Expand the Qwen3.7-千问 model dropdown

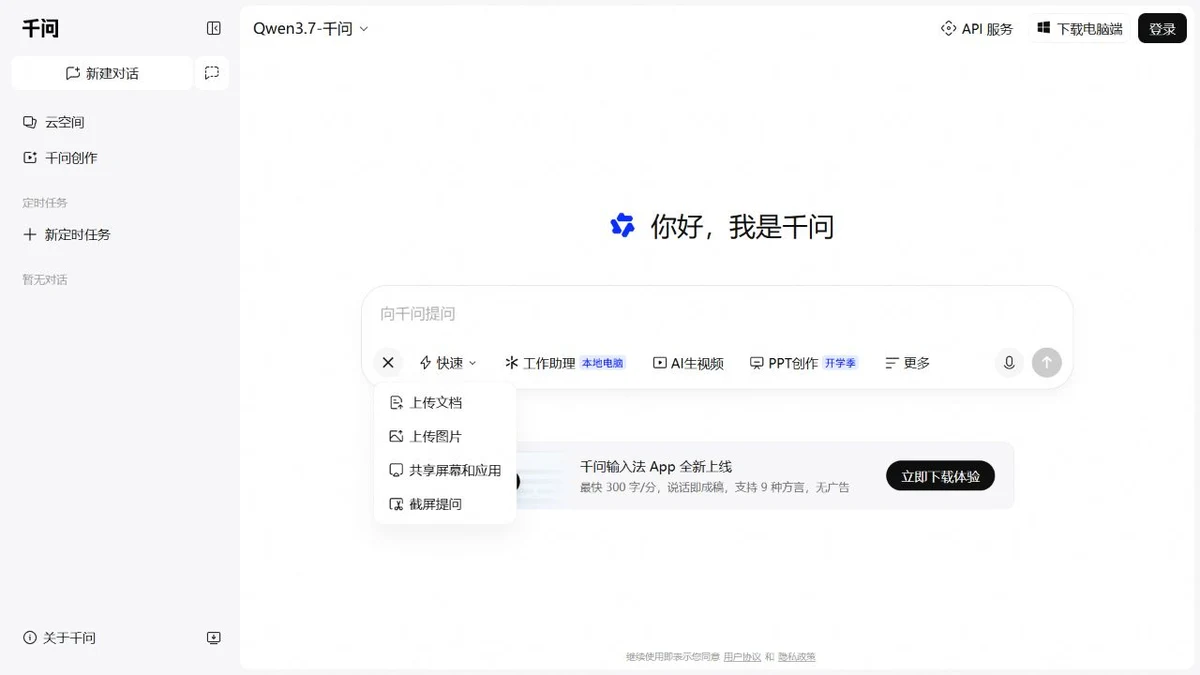[311, 29]
